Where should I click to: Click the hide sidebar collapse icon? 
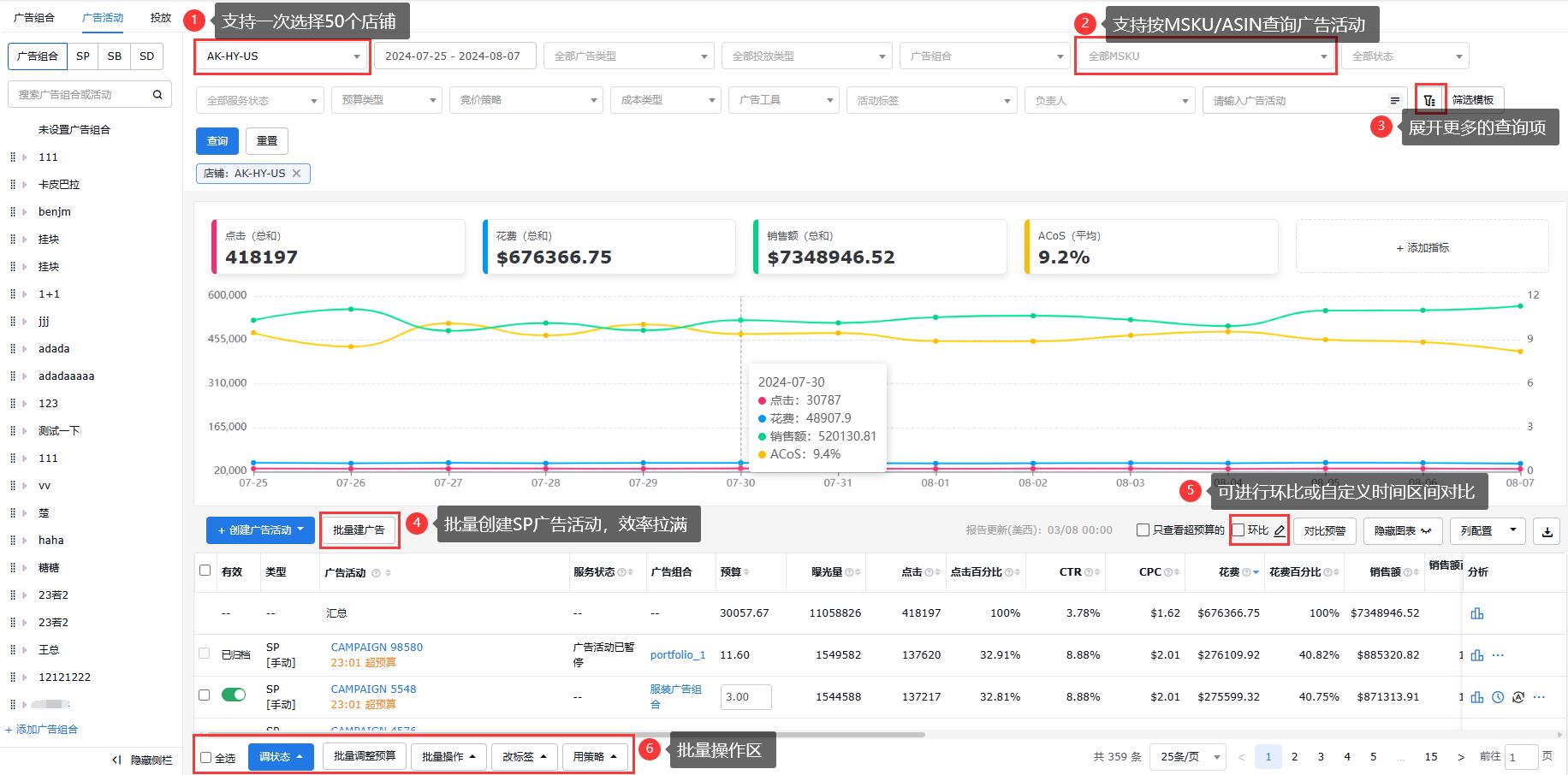tap(116, 760)
